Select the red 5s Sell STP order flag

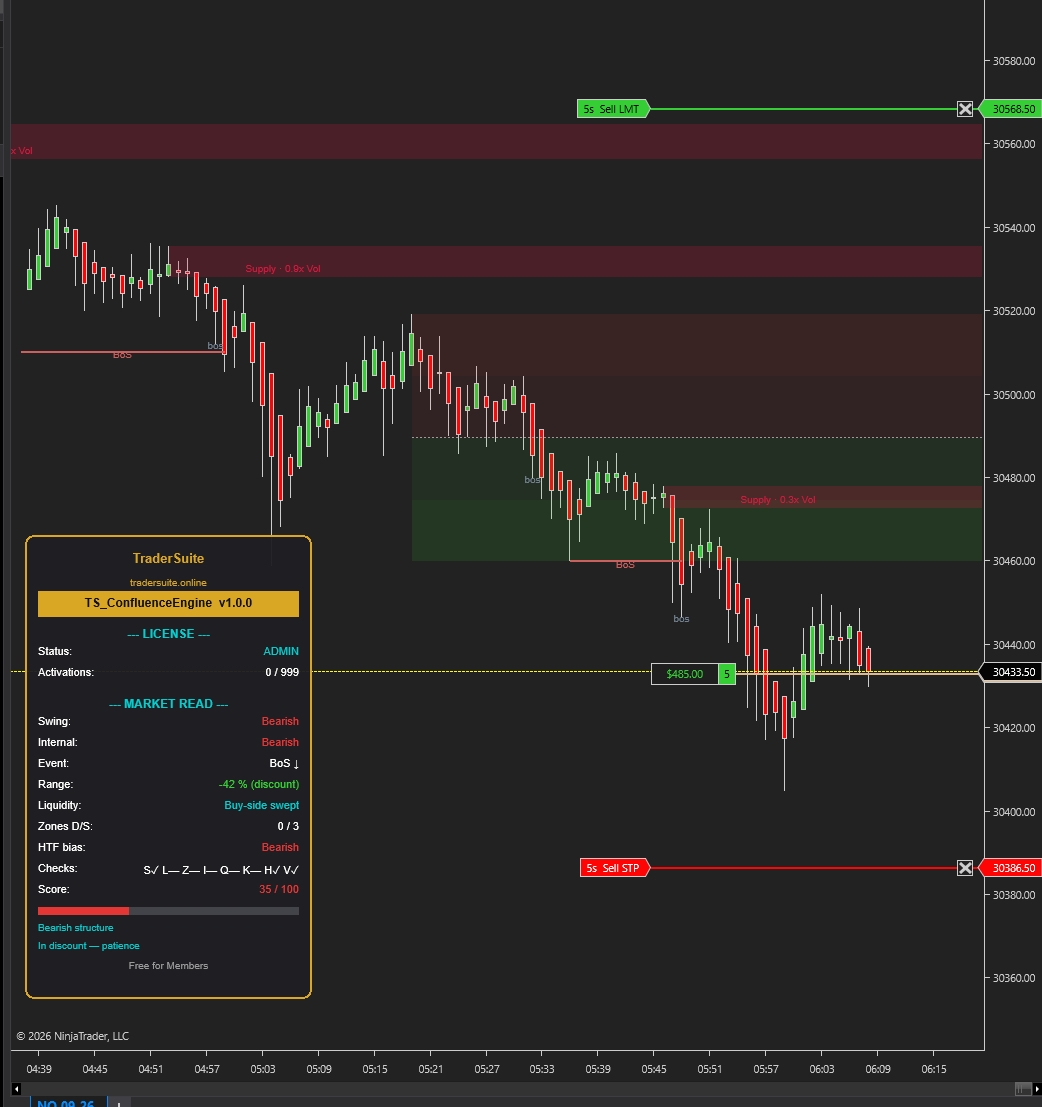[x=613, y=868]
